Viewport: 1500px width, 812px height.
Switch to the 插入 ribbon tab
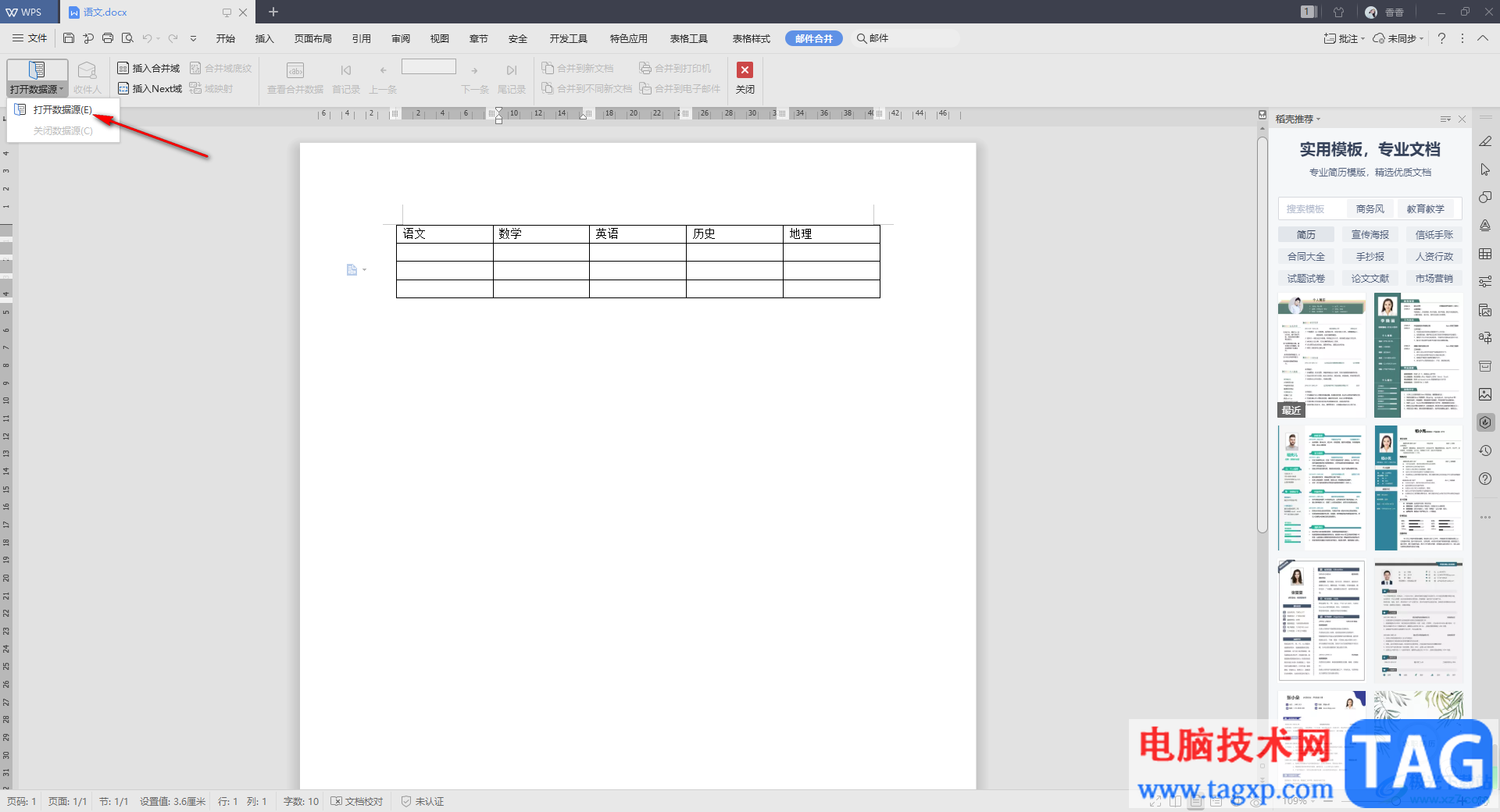click(x=265, y=38)
